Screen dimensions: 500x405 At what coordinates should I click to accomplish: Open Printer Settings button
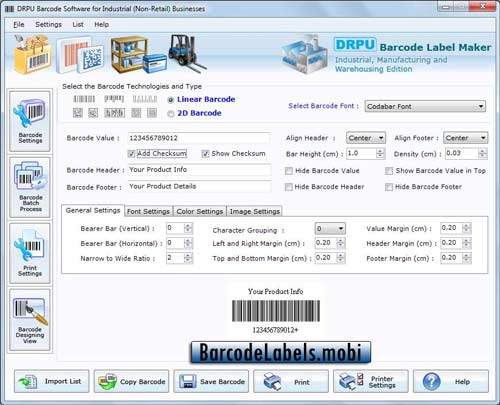click(371, 381)
